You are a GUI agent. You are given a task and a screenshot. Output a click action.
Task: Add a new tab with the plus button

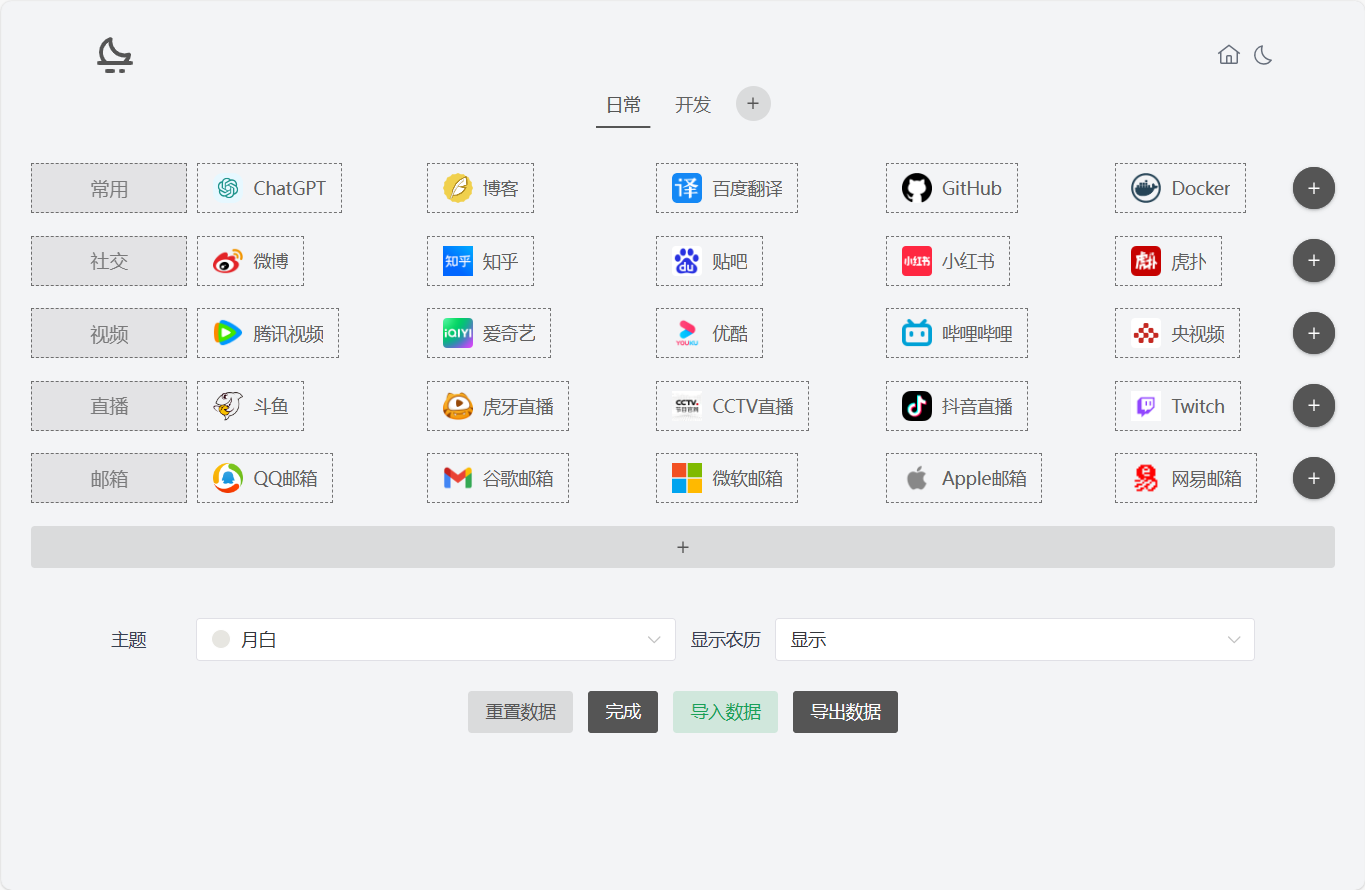[753, 104]
